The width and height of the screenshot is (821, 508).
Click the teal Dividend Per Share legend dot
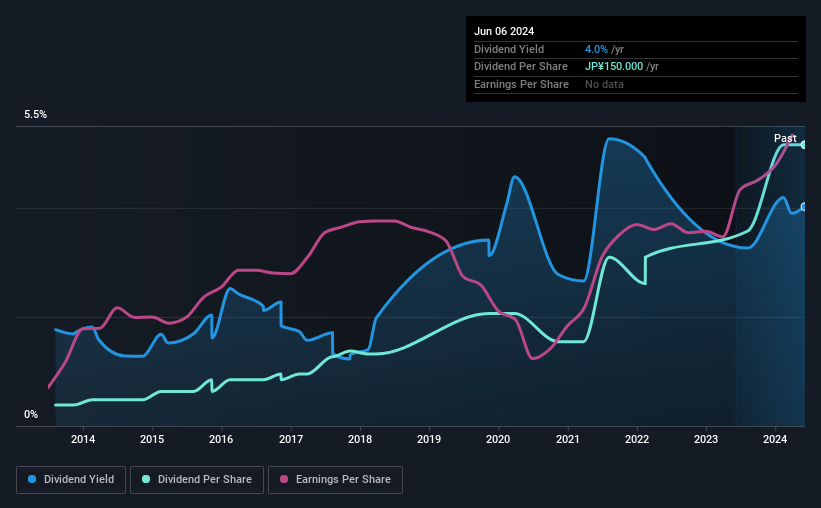coord(146,479)
